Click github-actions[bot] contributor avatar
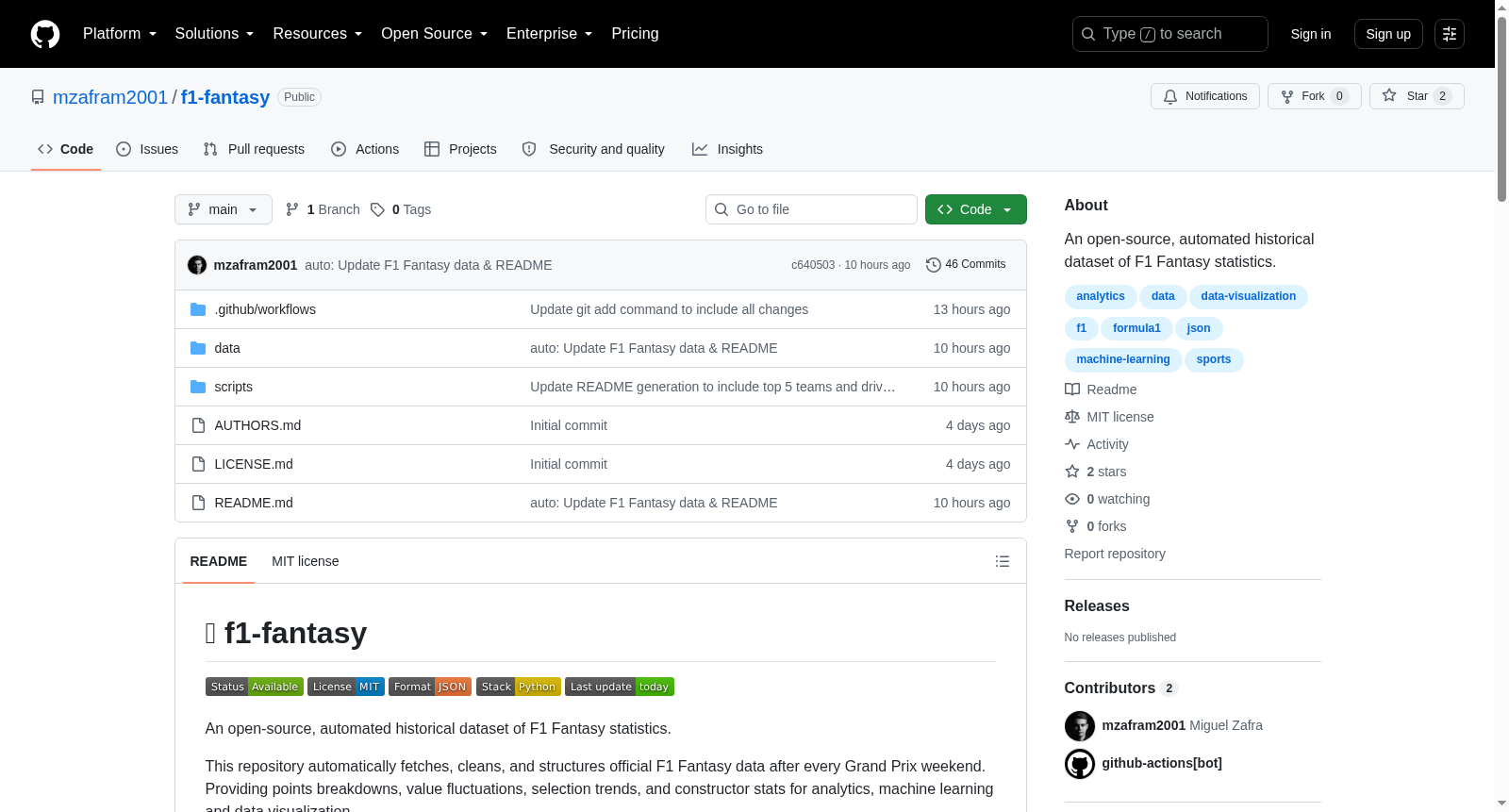The image size is (1509, 812). coord(1080,764)
